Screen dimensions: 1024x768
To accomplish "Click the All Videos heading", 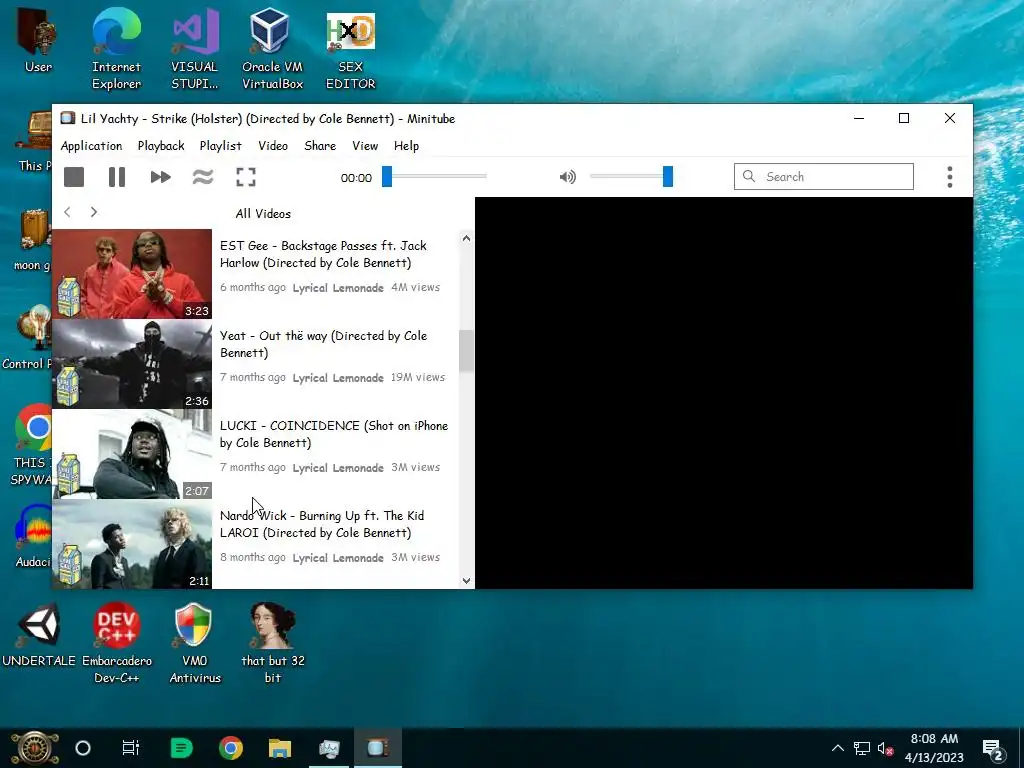I will [263, 214].
